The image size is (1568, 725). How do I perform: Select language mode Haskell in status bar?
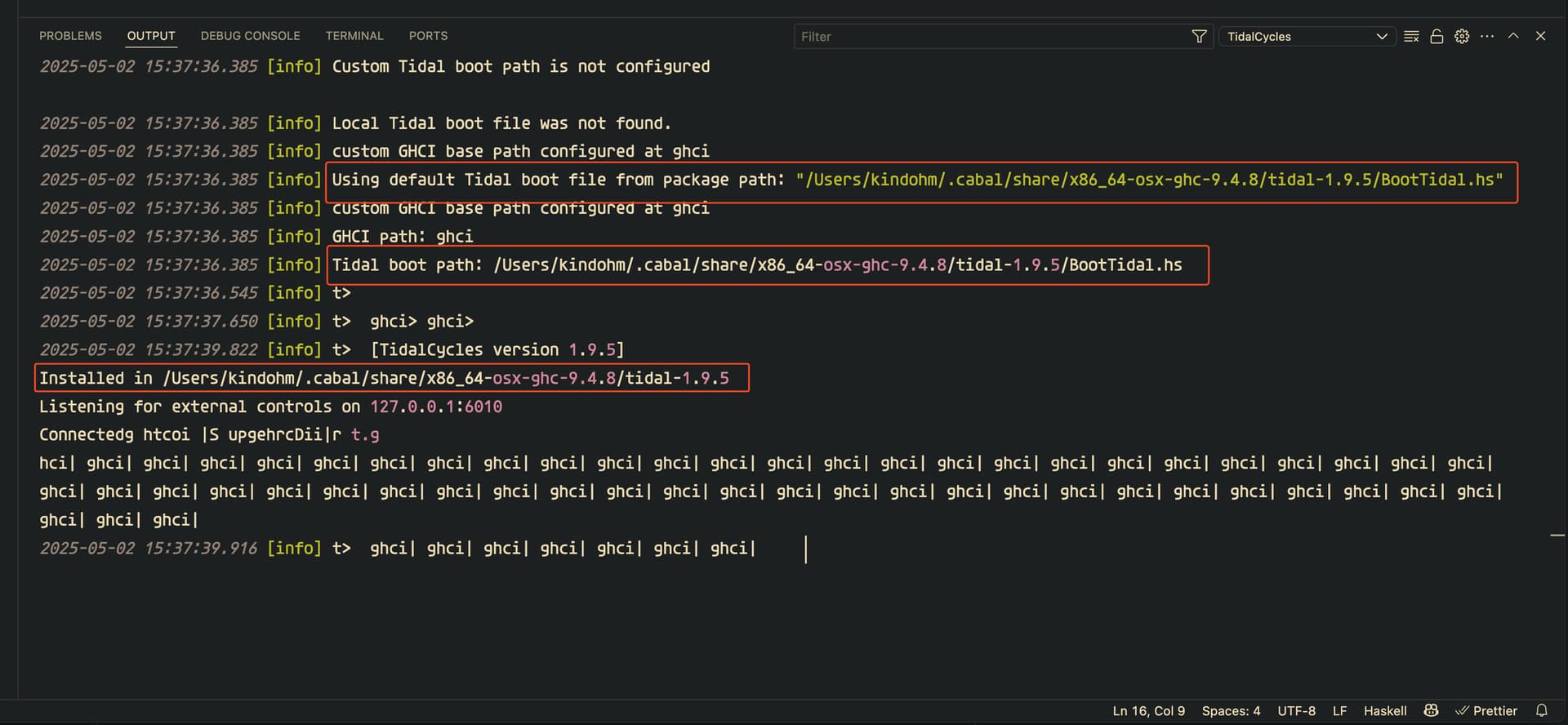1385,711
